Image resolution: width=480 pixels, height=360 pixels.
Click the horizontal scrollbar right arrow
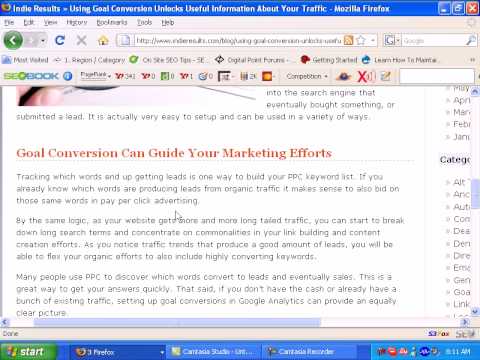tap(465, 322)
